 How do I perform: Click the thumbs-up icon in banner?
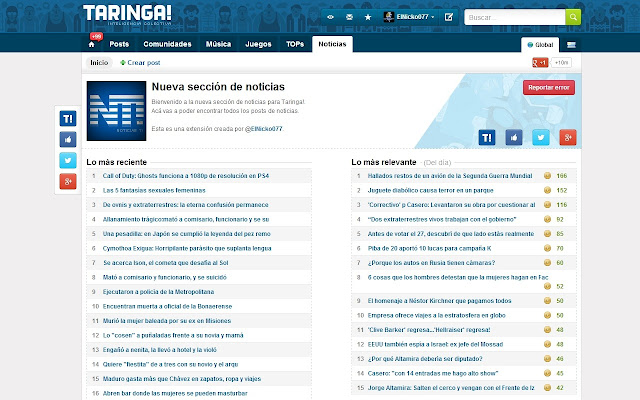[x=514, y=138]
